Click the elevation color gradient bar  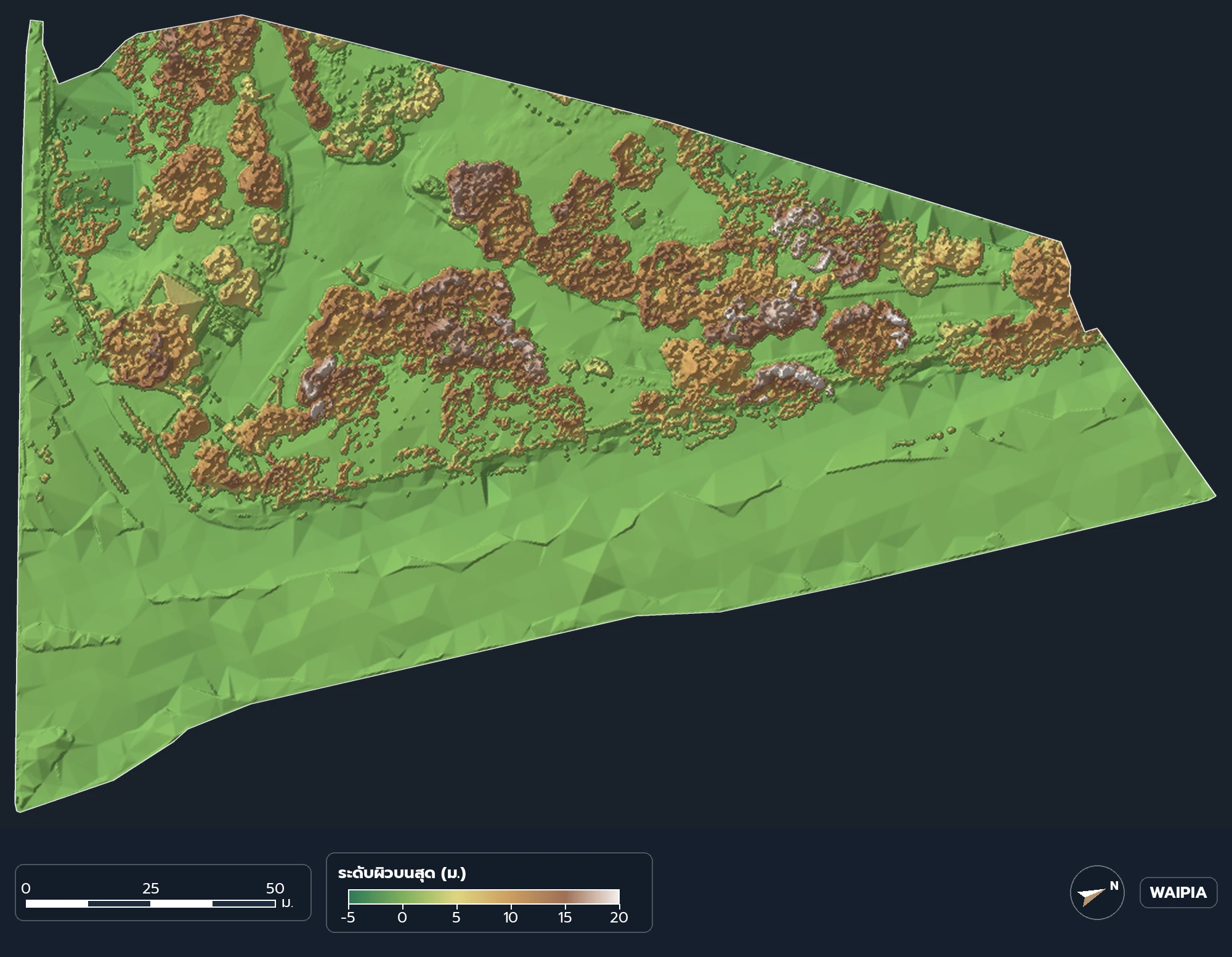[484, 897]
